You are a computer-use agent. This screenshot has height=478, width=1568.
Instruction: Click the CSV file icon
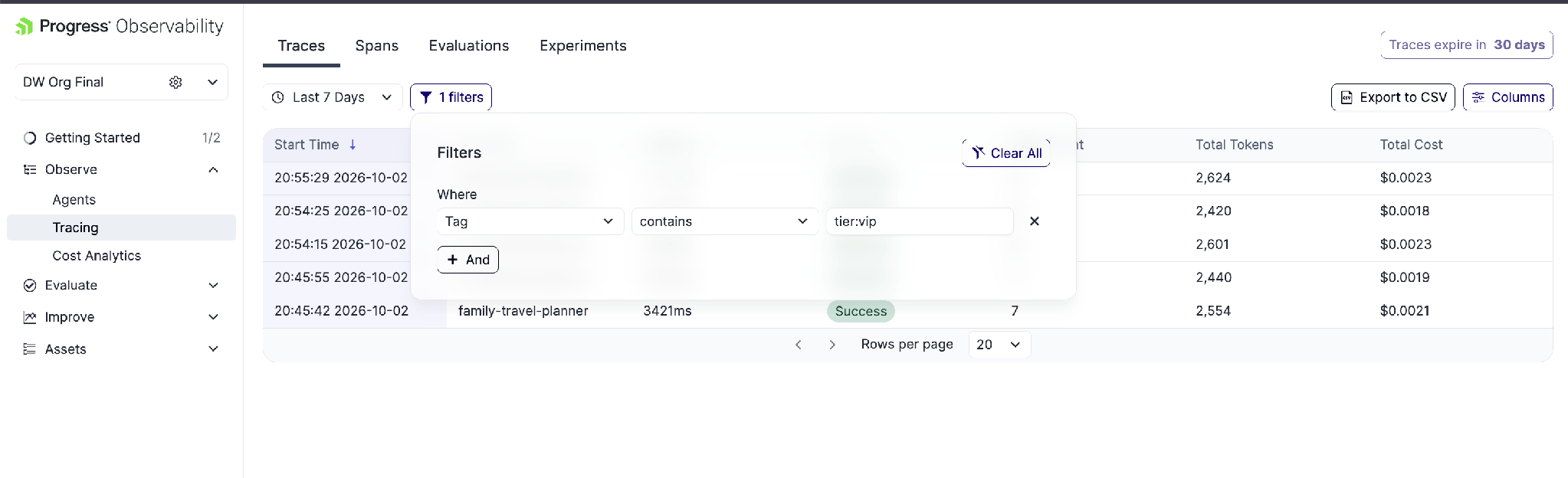coord(1347,97)
